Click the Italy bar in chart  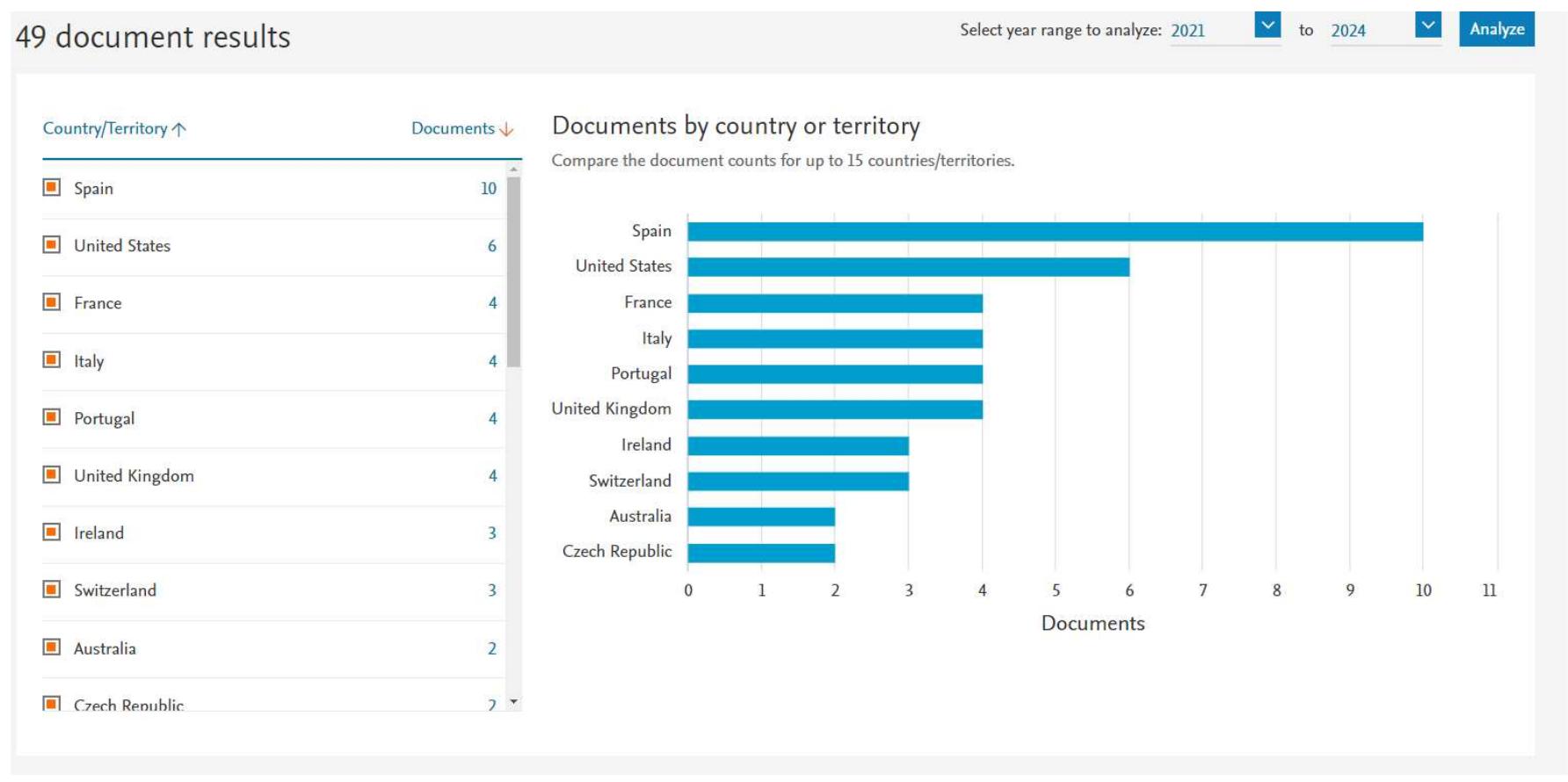(x=835, y=338)
